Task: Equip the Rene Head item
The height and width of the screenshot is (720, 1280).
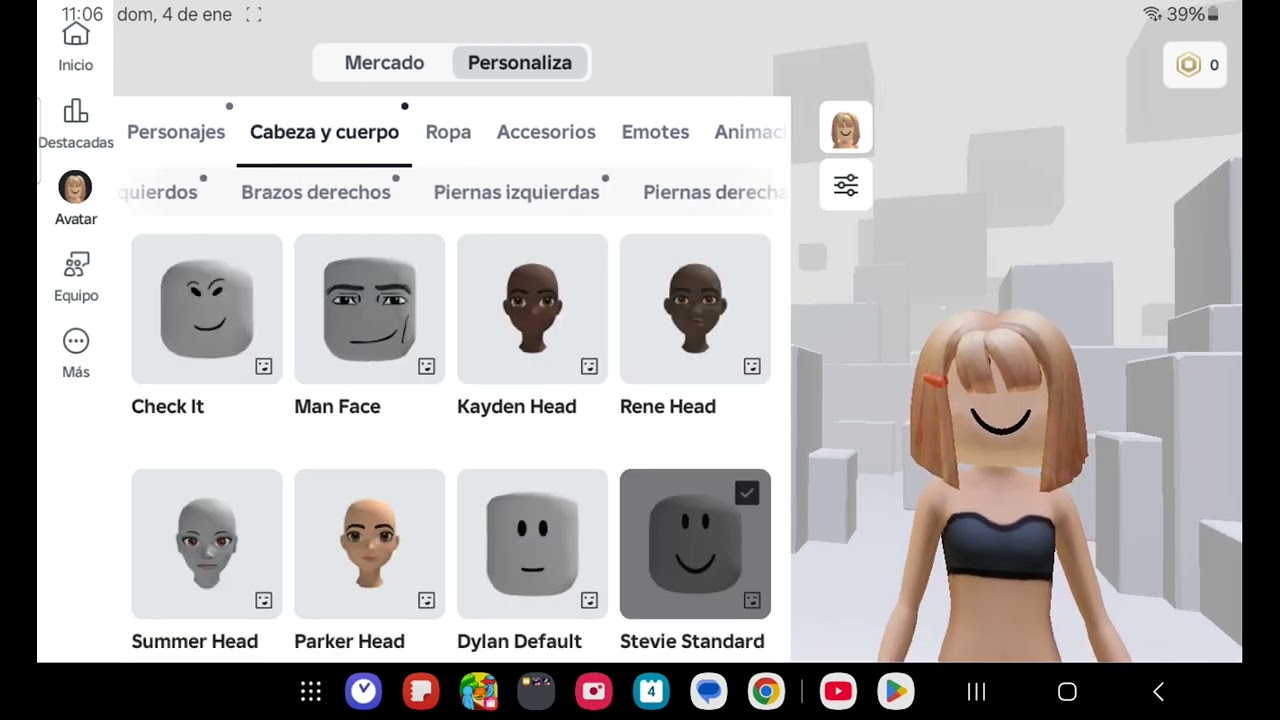Action: pos(696,309)
